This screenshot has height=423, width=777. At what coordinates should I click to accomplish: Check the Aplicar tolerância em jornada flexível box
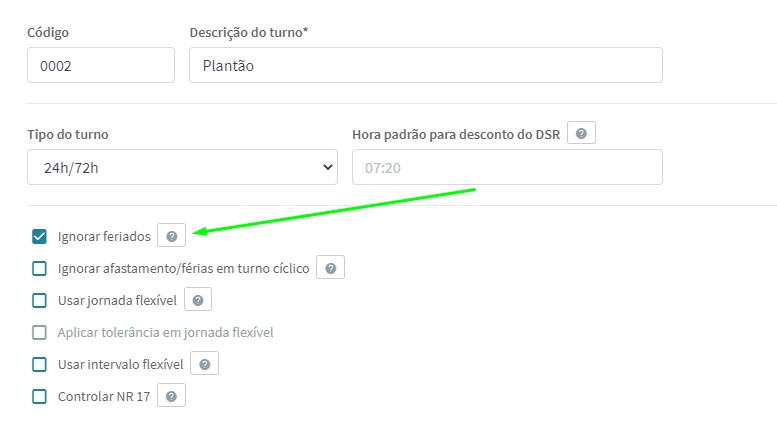pyautogui.click(x=39, y=332)
